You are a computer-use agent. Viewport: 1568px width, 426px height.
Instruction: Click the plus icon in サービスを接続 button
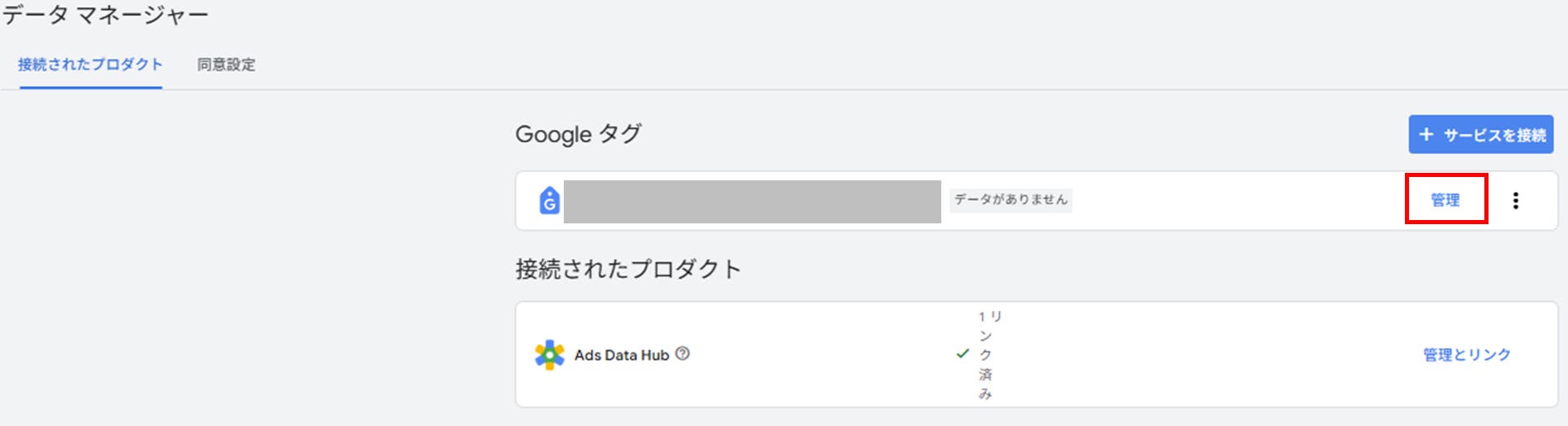(x=1426, y=134)
